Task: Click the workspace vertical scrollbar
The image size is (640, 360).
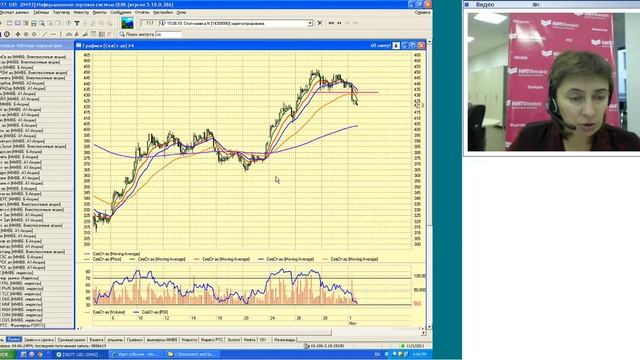Action: point(429,184)
